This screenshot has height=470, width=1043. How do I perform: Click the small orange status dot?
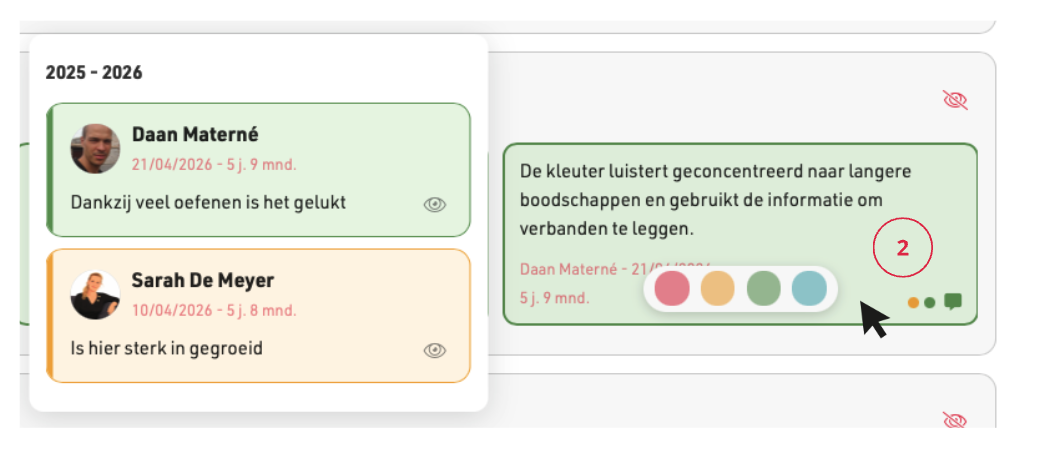[913, 303]
